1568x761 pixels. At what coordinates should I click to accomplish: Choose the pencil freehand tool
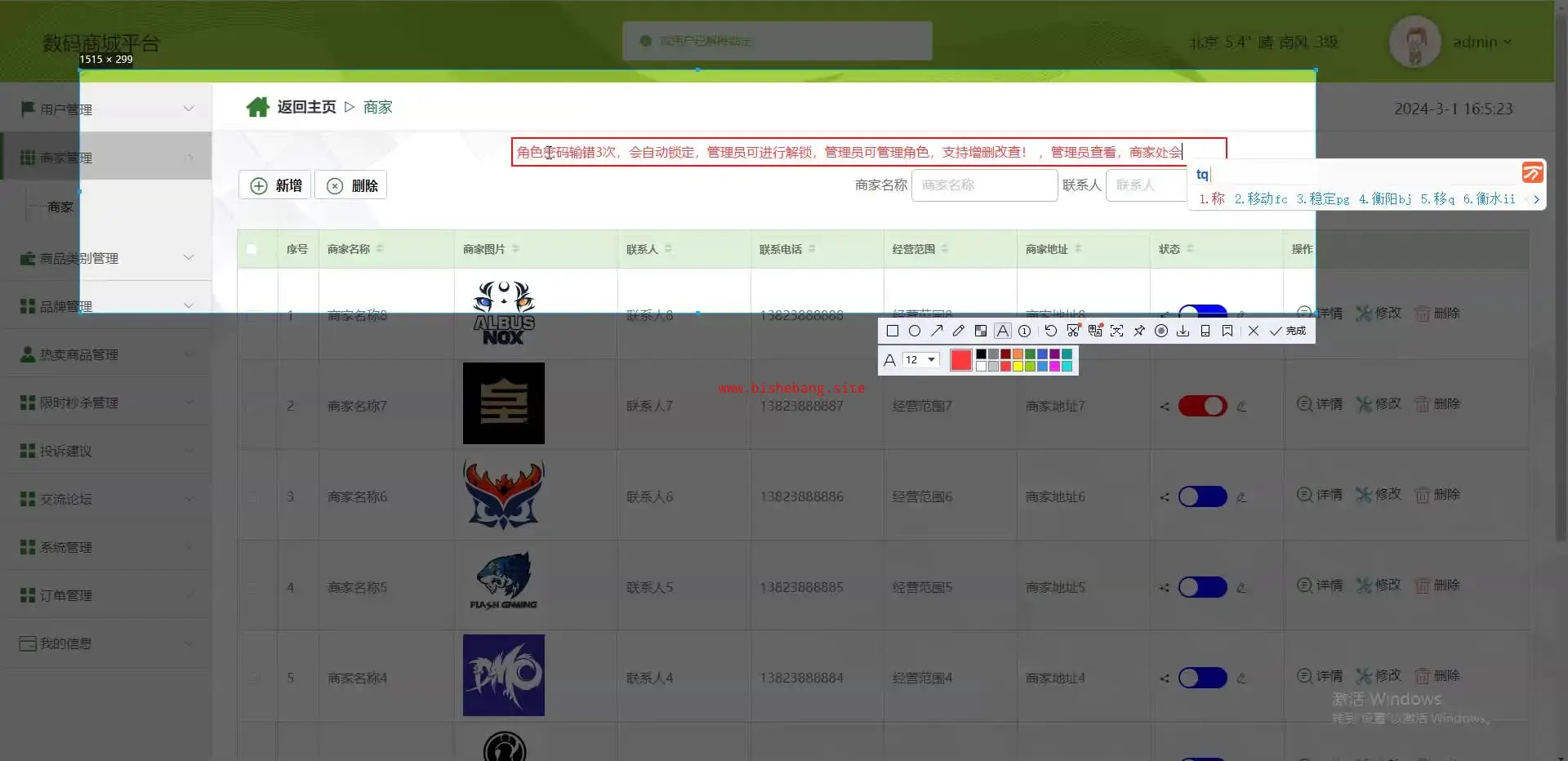tap(959, 331)
